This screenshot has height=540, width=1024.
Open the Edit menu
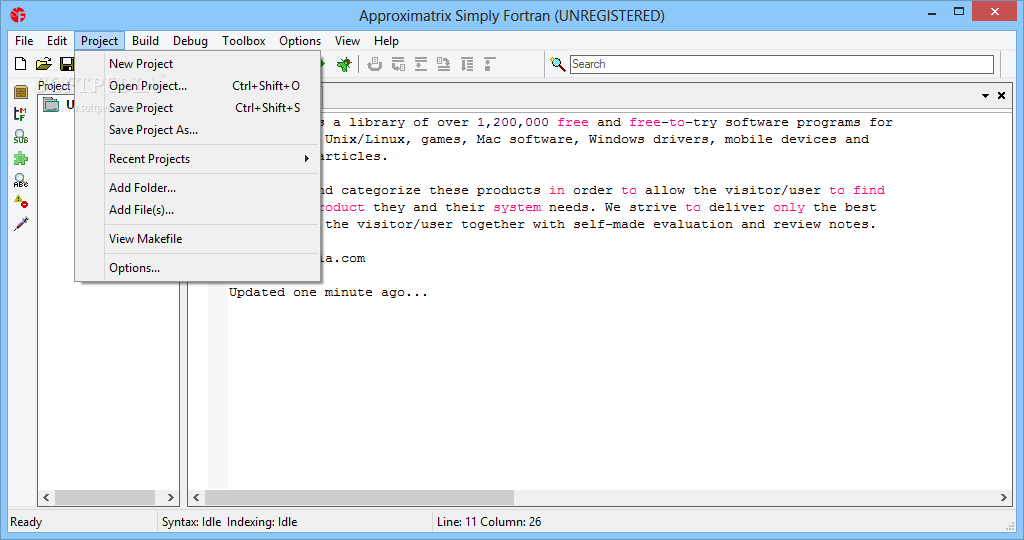pyautogui.click(x=57, y=40)
